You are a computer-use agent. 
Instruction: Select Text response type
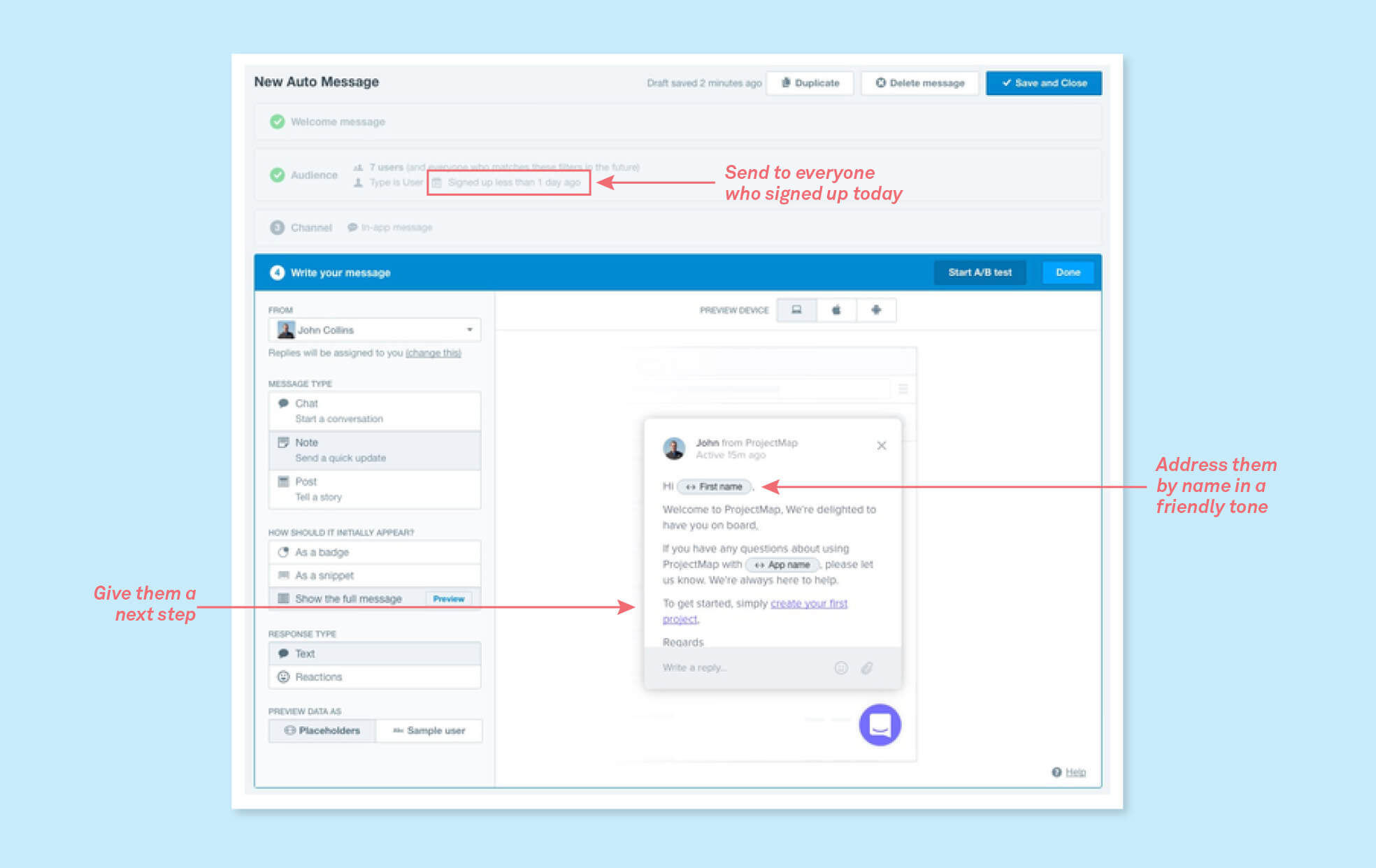point(375,653)
